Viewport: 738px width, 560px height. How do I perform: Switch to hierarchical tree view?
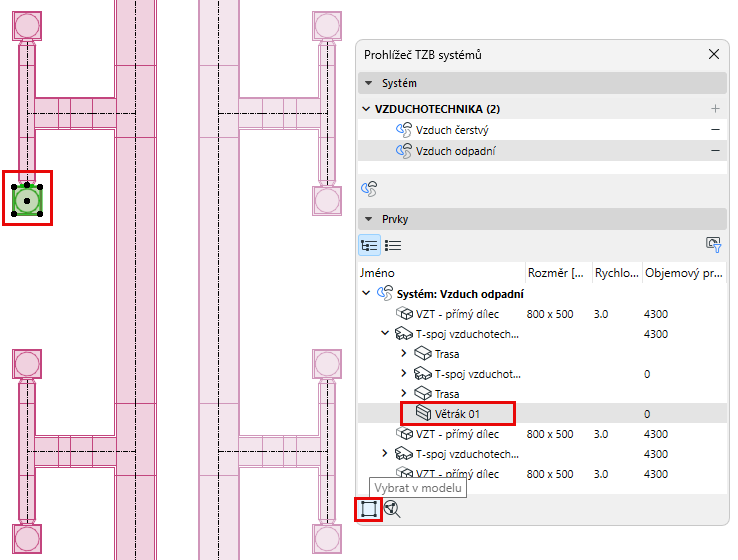[x=369, y=245]
